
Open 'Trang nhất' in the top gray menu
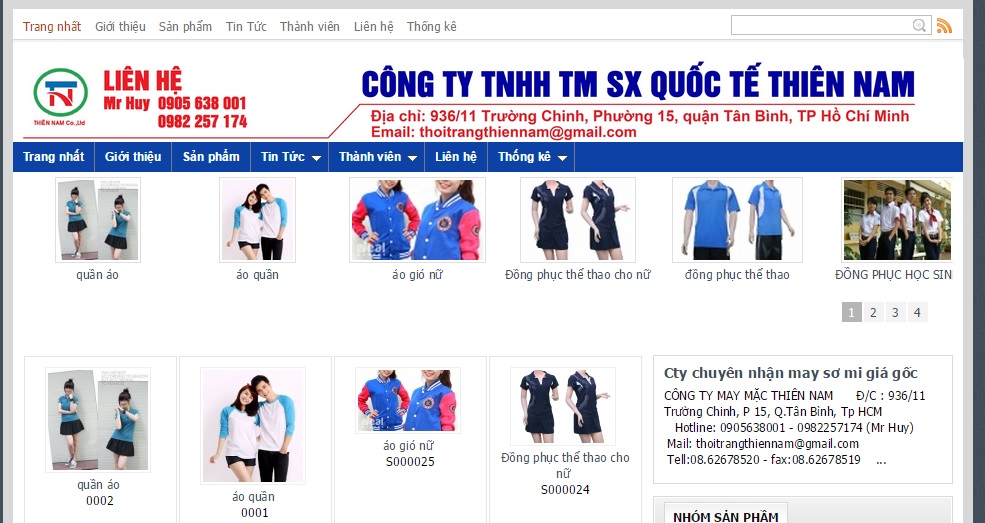52,26
